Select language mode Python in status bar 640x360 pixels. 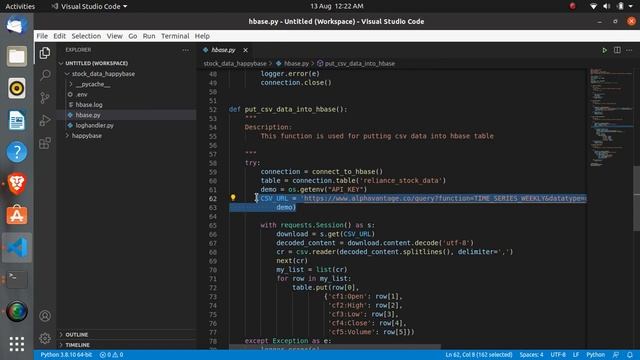tap(596, 355)
